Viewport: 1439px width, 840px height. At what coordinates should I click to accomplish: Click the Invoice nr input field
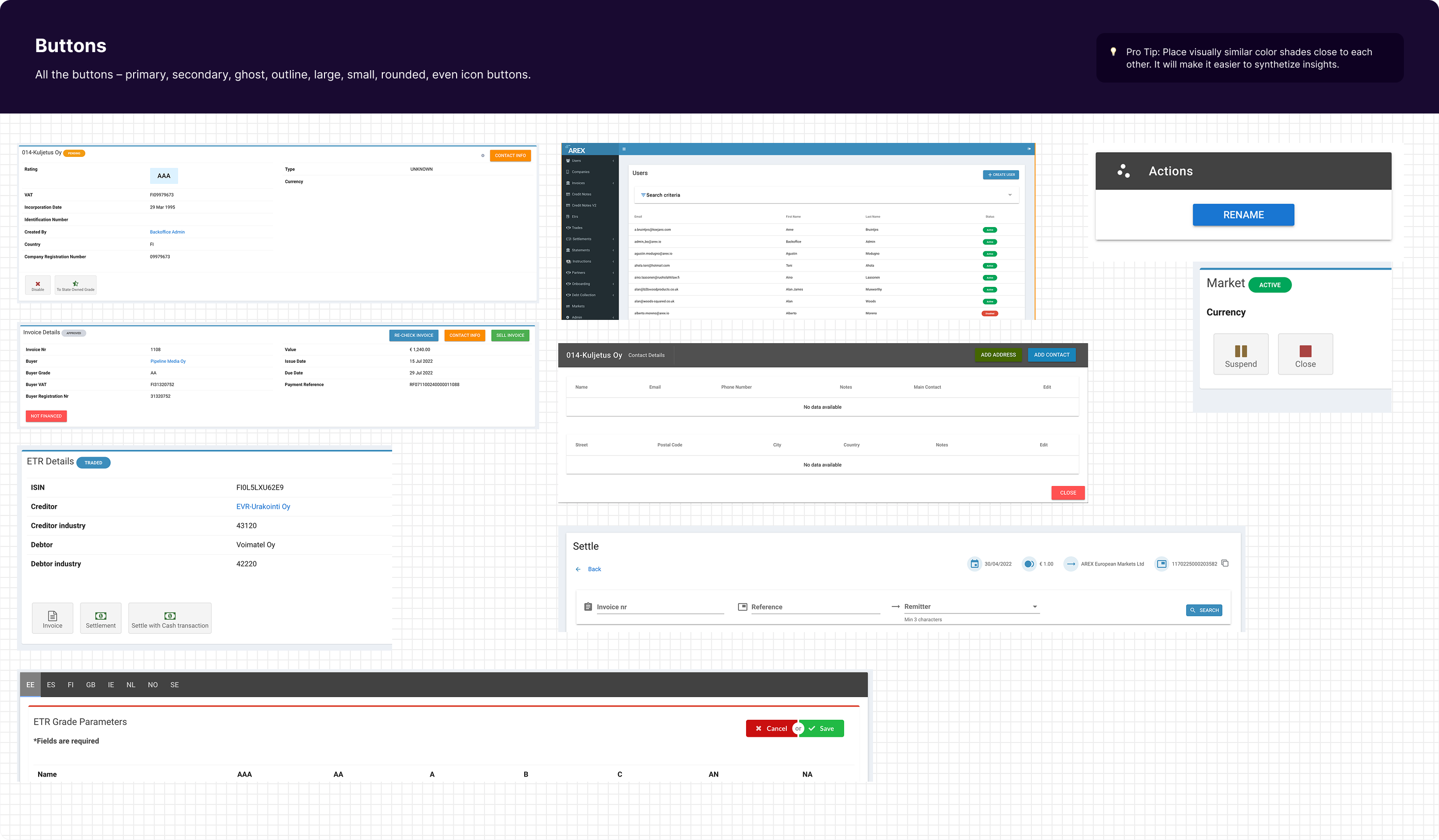(x=660, y=607)
